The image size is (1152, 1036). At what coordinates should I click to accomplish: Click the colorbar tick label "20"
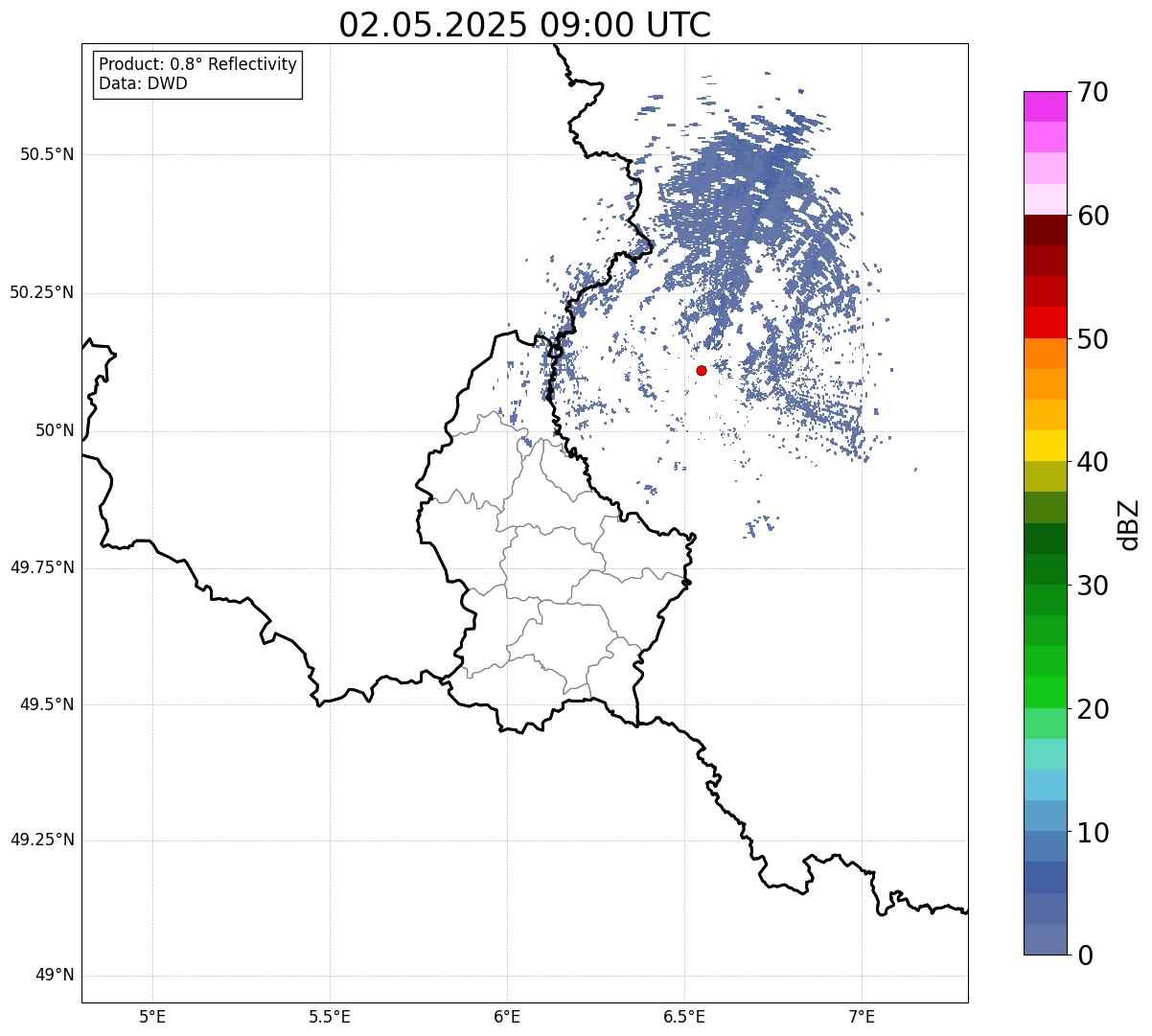(1093, 709)
